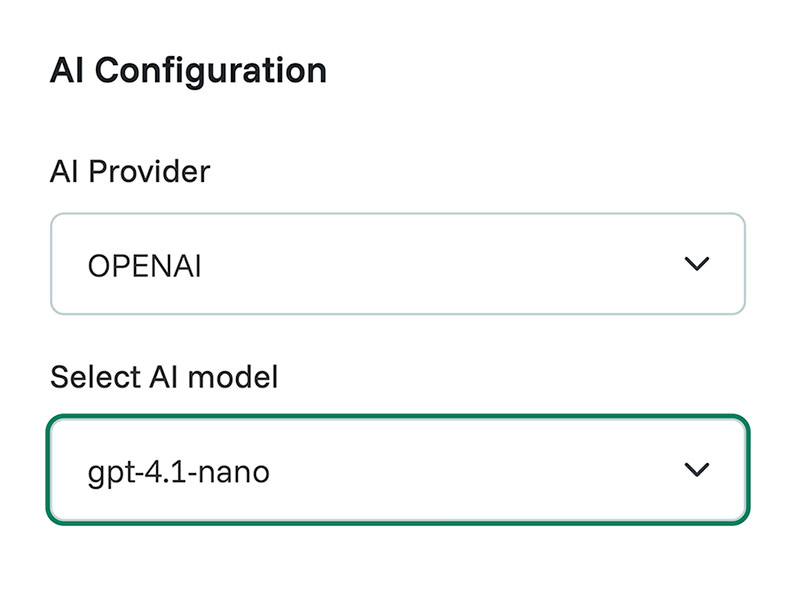Collapse the focused AI model selector
The width and height of the screenshot is (800, 600).
(x=695, y=470)
